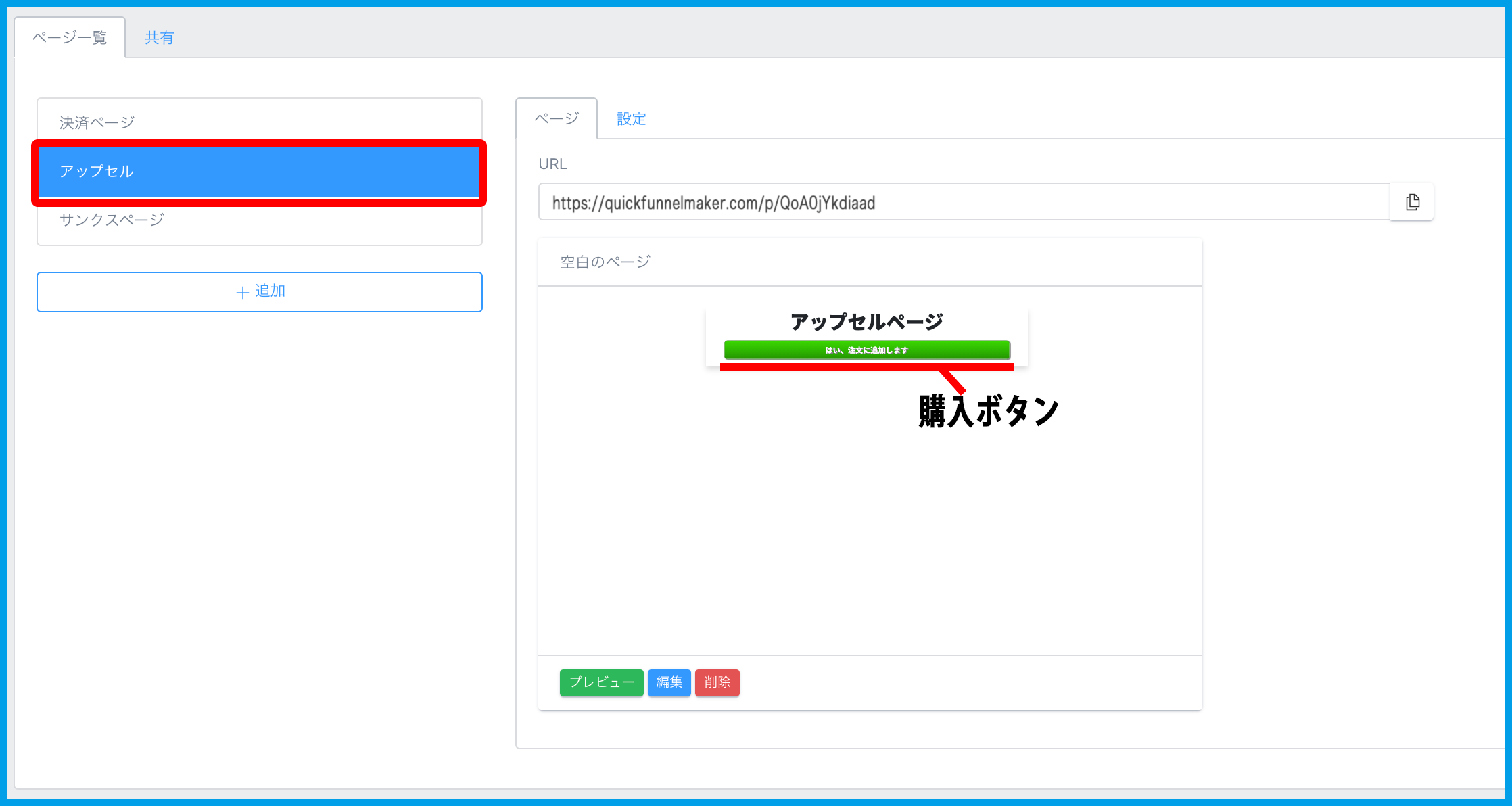The width and height of the screenshot is (1512, 806).
Task: Click the アップセルページ preview title
Action: pos(866,321)
